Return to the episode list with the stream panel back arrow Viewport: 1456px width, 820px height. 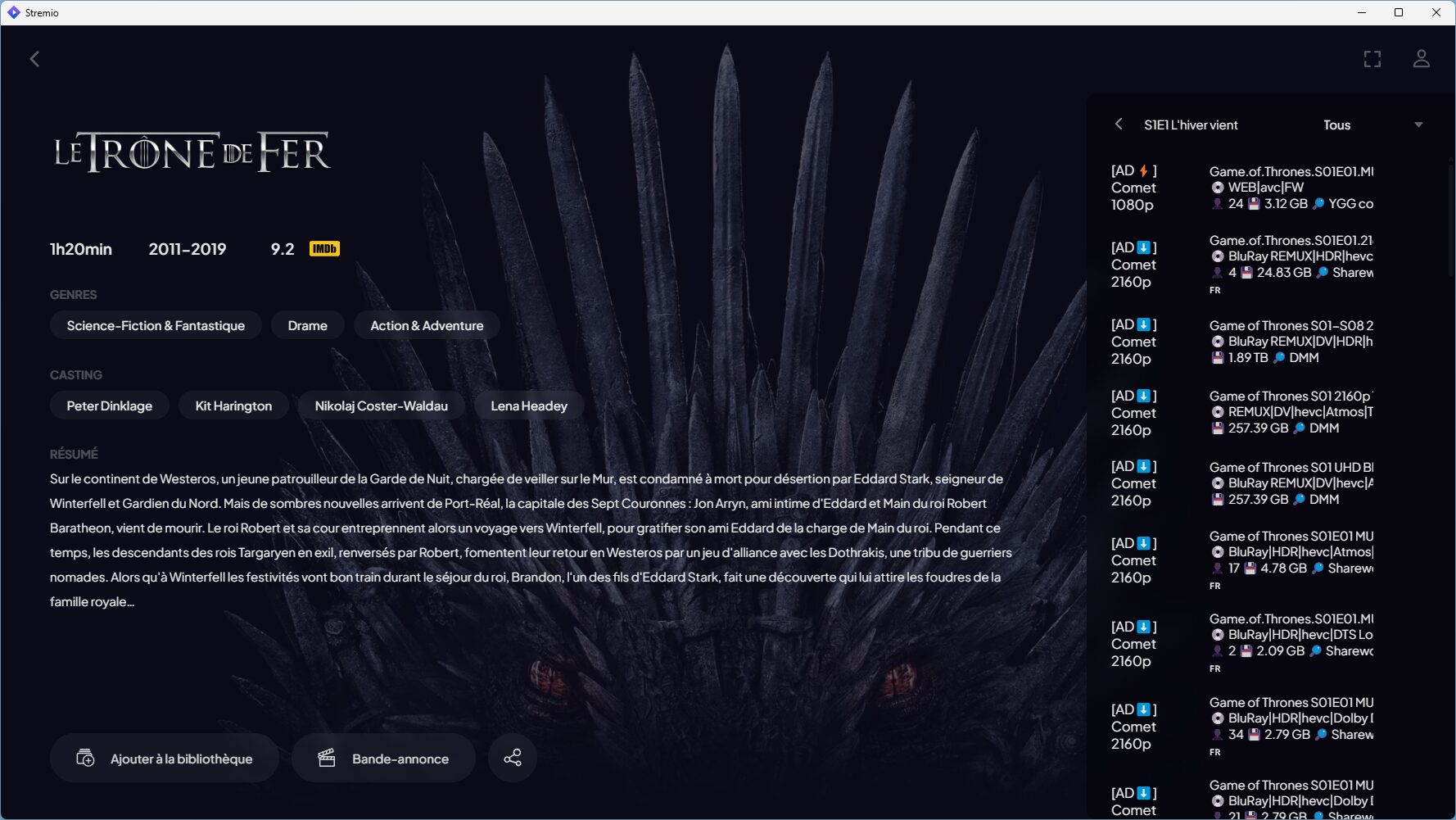pos(1119,124)
